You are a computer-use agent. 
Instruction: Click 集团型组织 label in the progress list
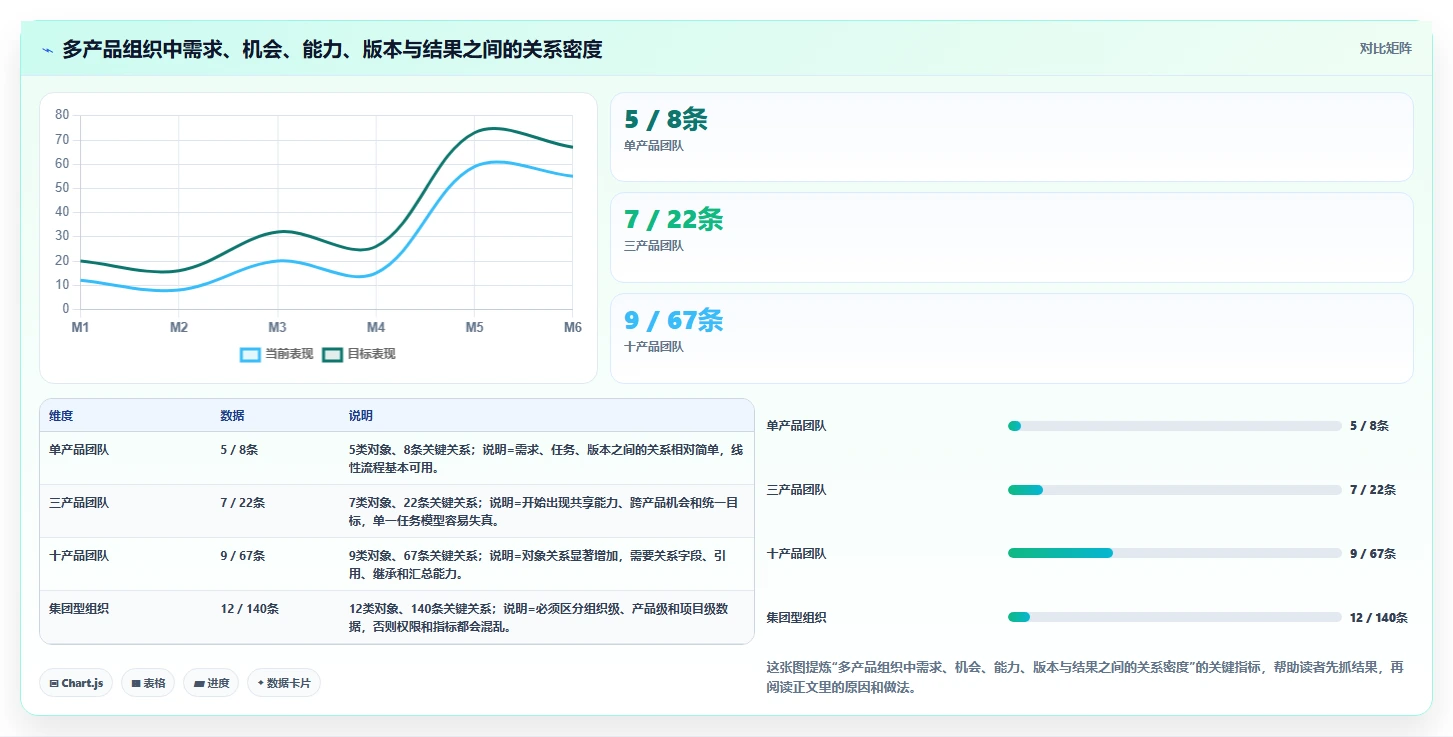[797, 618]
